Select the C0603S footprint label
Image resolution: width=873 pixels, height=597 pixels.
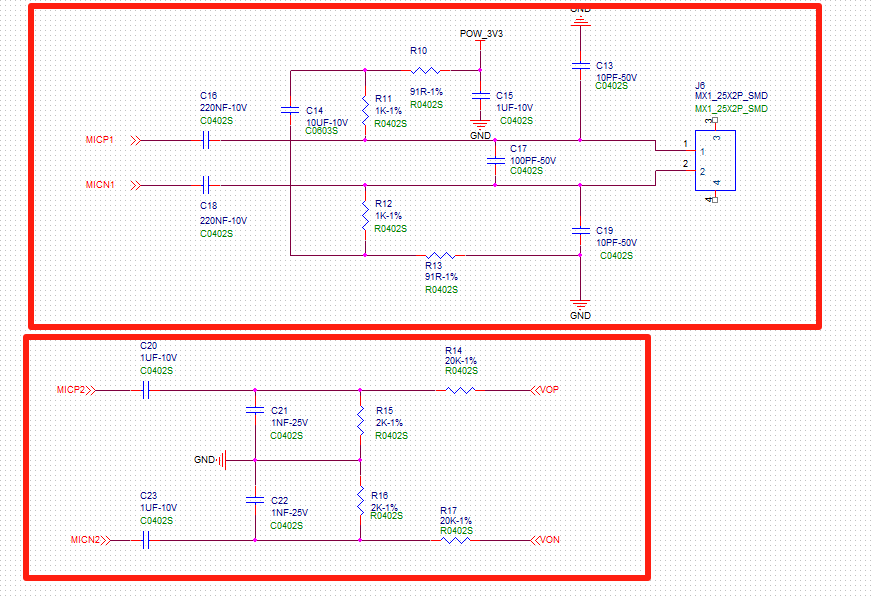(321, 131)
